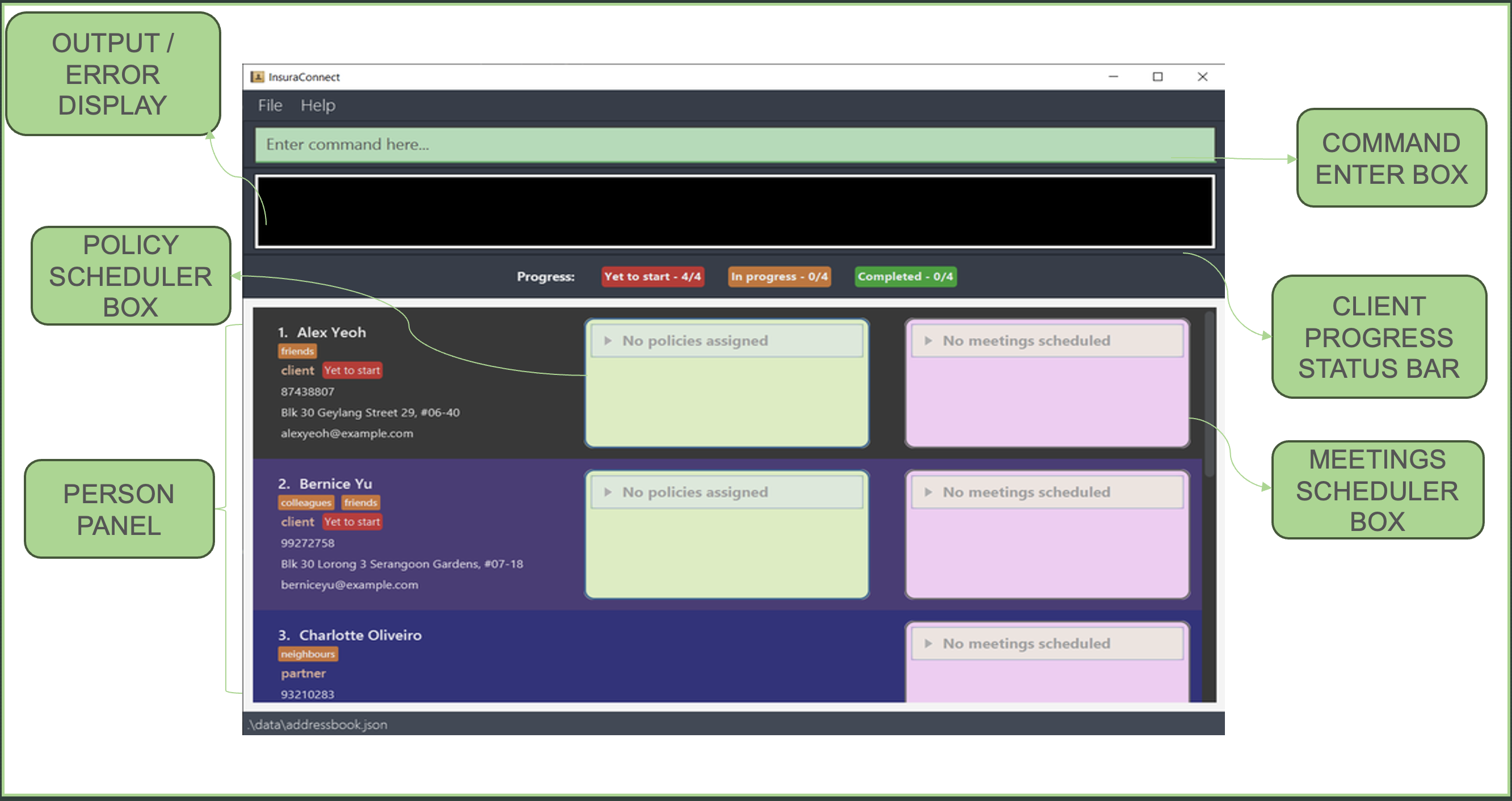Click Charlotte Oliveiro's 'partner' role text
The height and width of the screenshot is (801, 1512).
304,674
